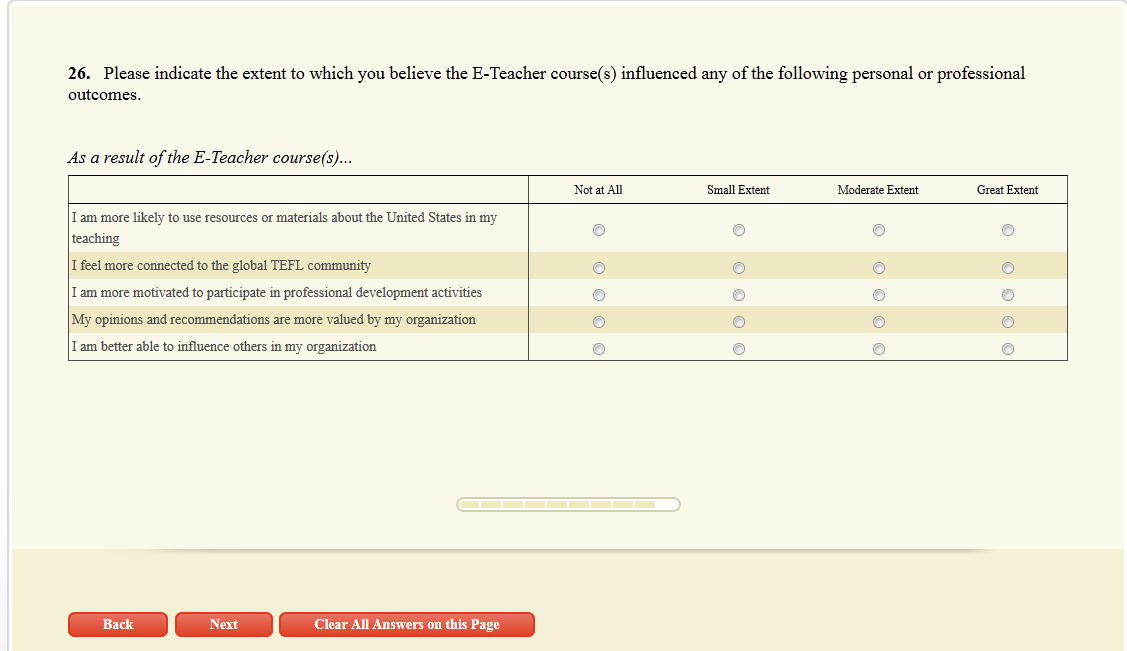Image resolution: width=1127 pixels, height=651 pixels.
Task: Choose 'Not at All' for influence others row
Action: tap(599, 349)
